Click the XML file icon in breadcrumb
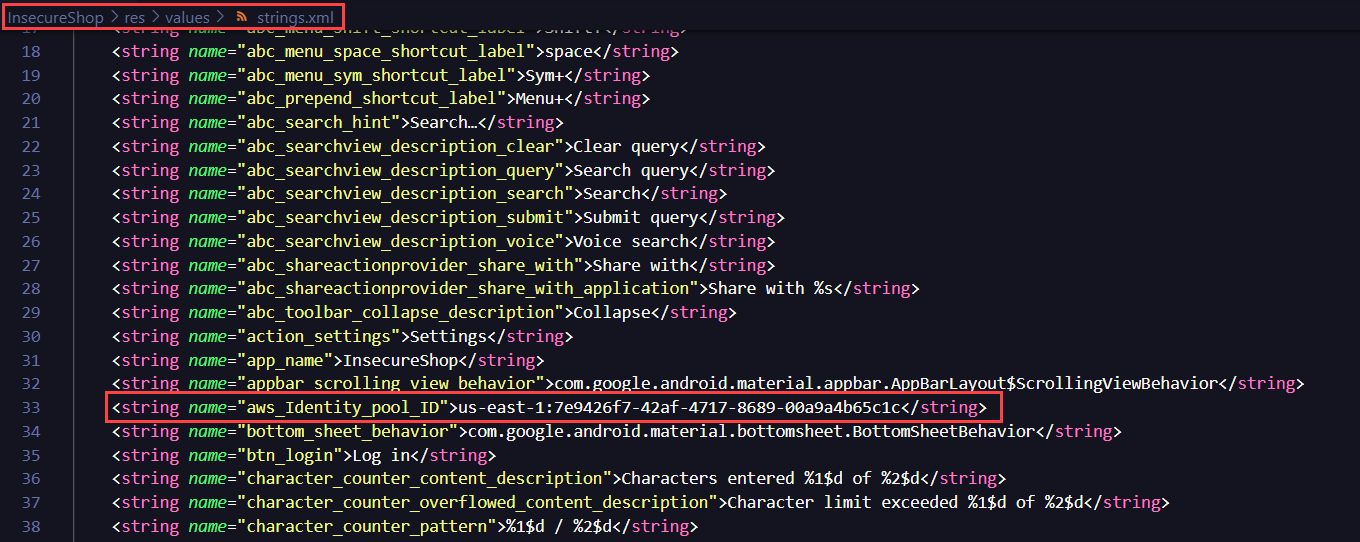1360x542 pixels. (242, 18)
